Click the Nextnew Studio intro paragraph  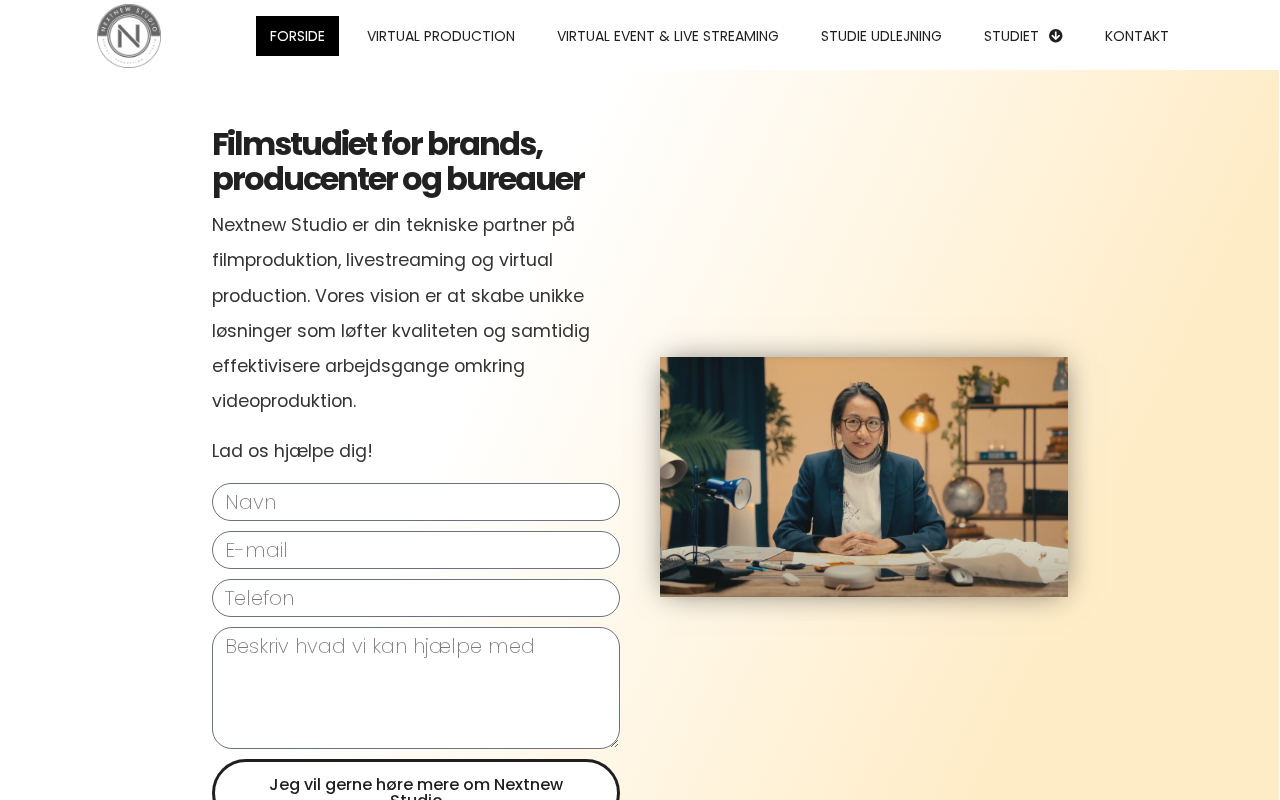(x=401, y=313)
